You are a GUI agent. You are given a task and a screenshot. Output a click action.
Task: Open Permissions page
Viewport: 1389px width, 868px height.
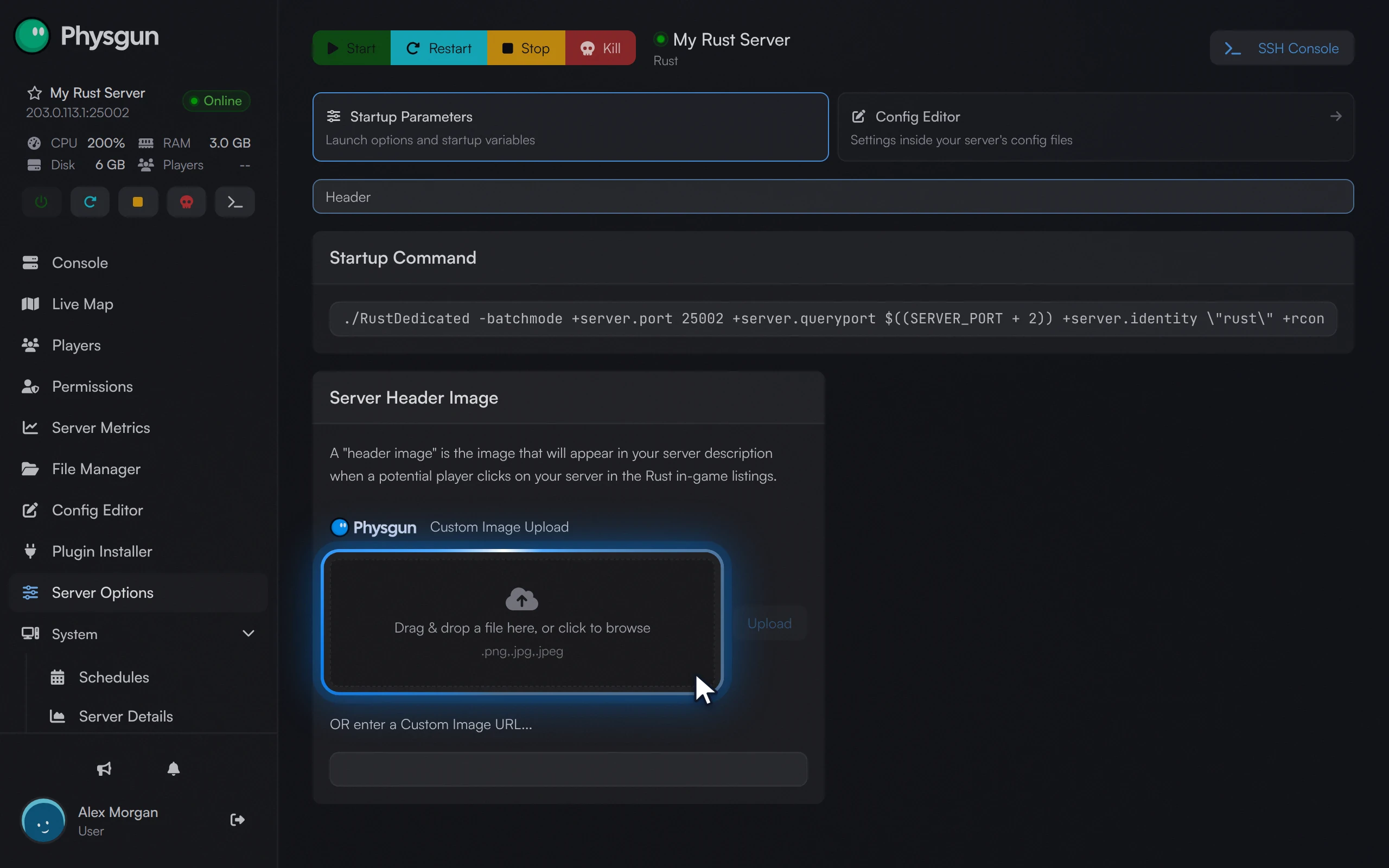click(x=138, y=386)
